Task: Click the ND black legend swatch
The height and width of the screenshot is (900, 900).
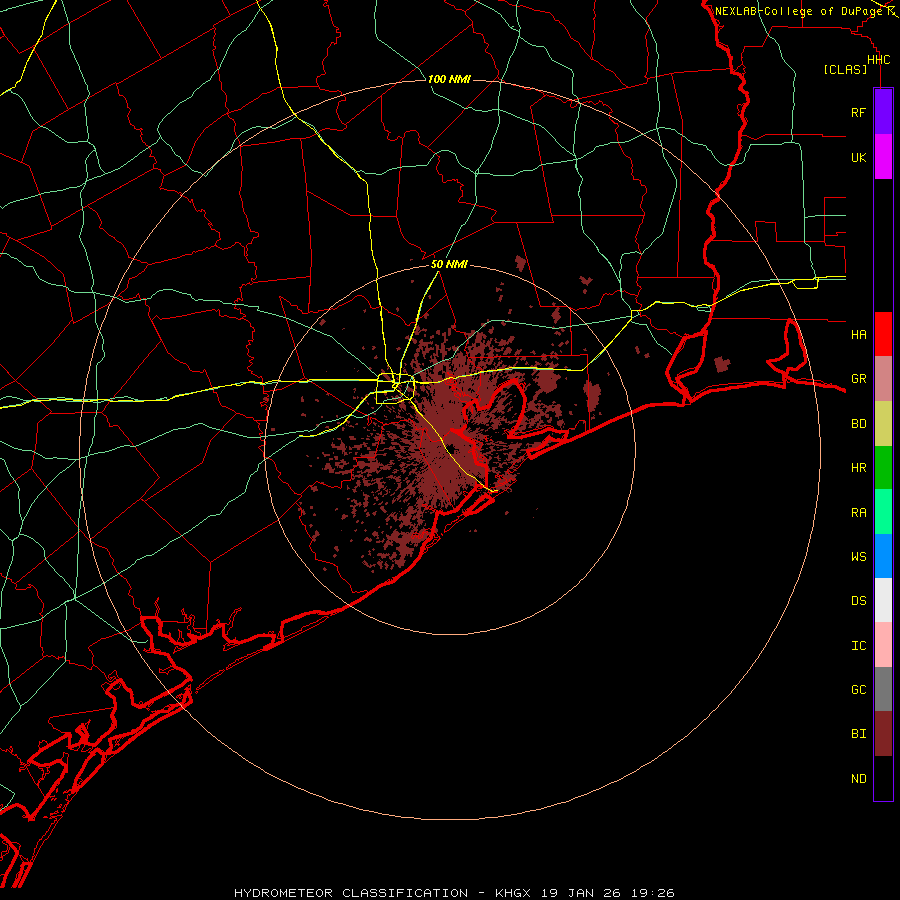Action: coord(883,778)
